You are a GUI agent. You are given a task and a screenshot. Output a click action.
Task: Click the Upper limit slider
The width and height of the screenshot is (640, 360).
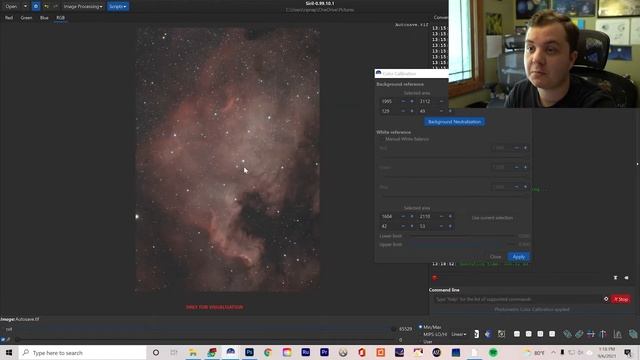[x=463, y=244]
